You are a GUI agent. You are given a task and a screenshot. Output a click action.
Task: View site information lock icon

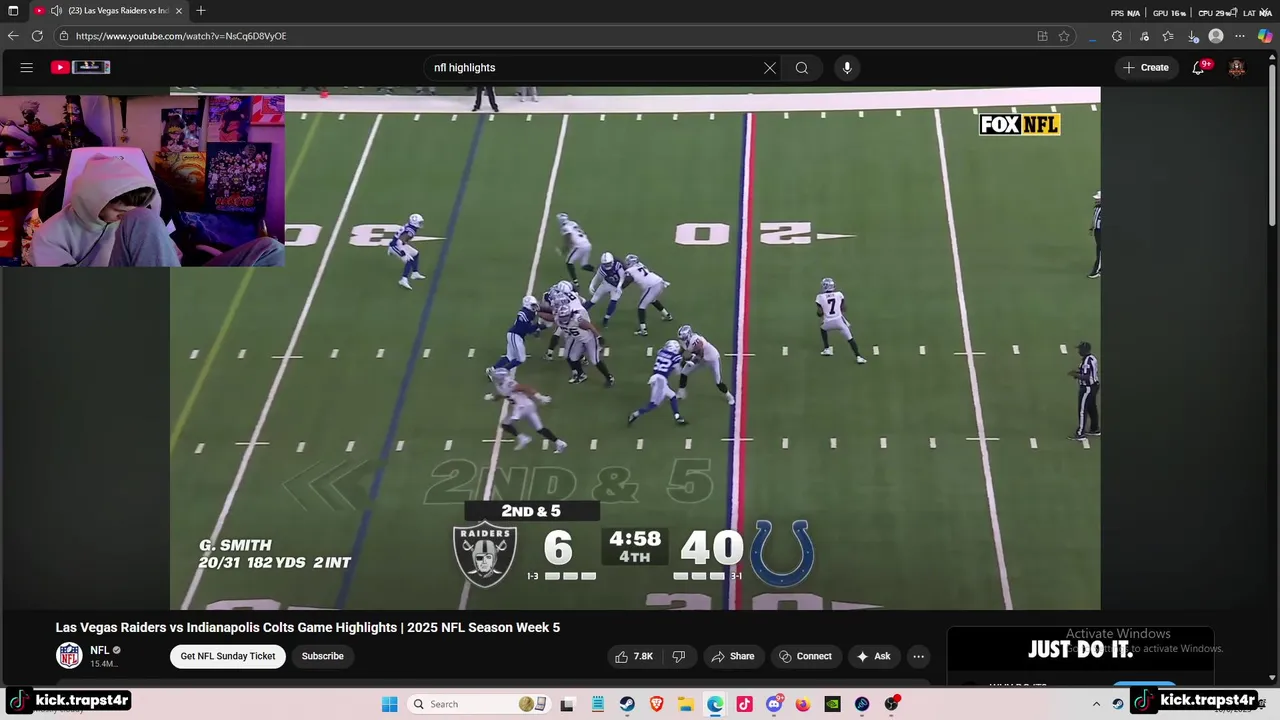(x=64, y=36)
